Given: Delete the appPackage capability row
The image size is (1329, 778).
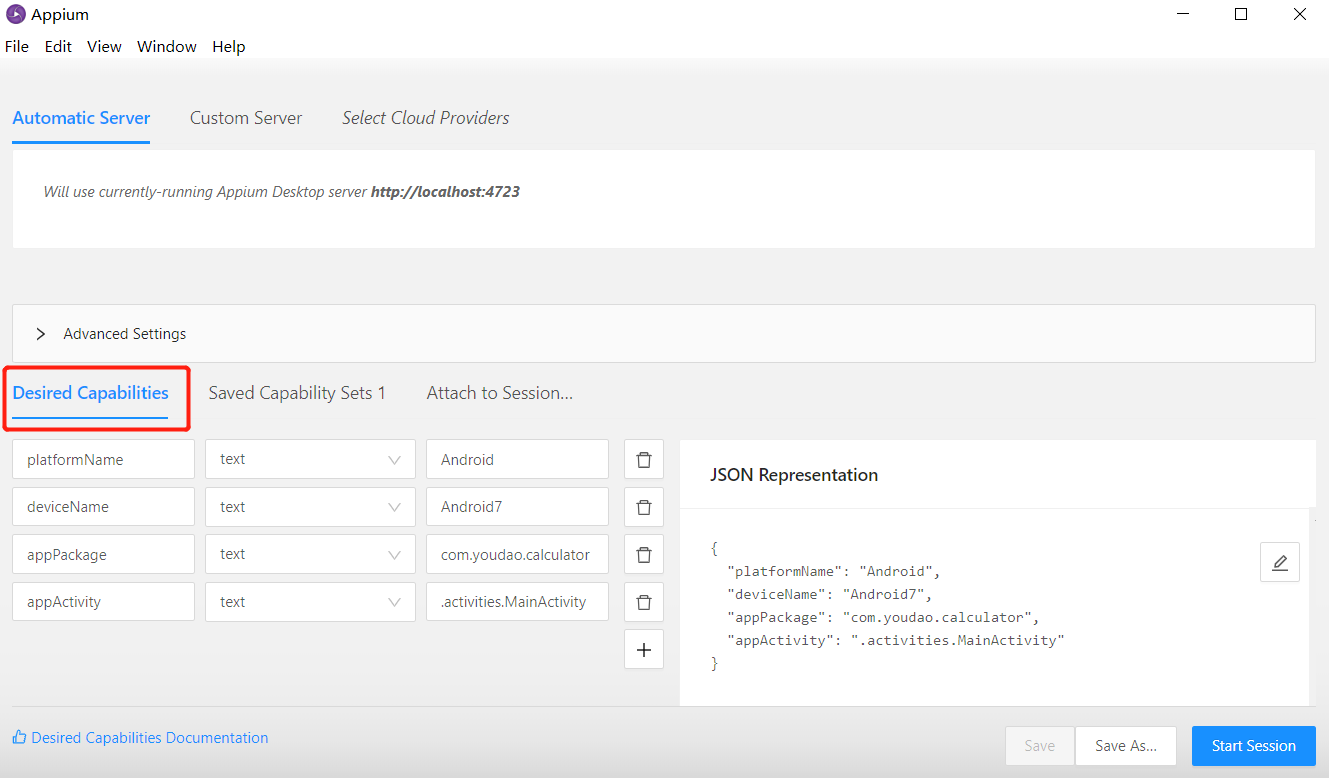Looking at the screenshot, I should pyautogui.click(x=644, y=554).
